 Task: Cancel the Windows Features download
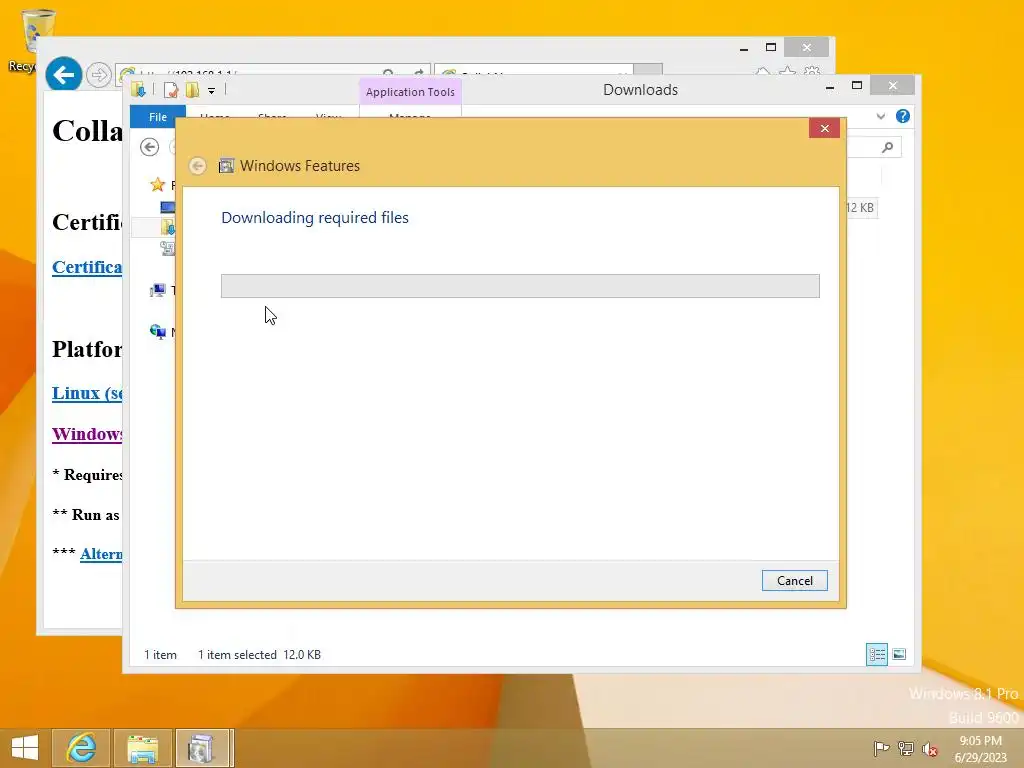[x=794, y=581]
